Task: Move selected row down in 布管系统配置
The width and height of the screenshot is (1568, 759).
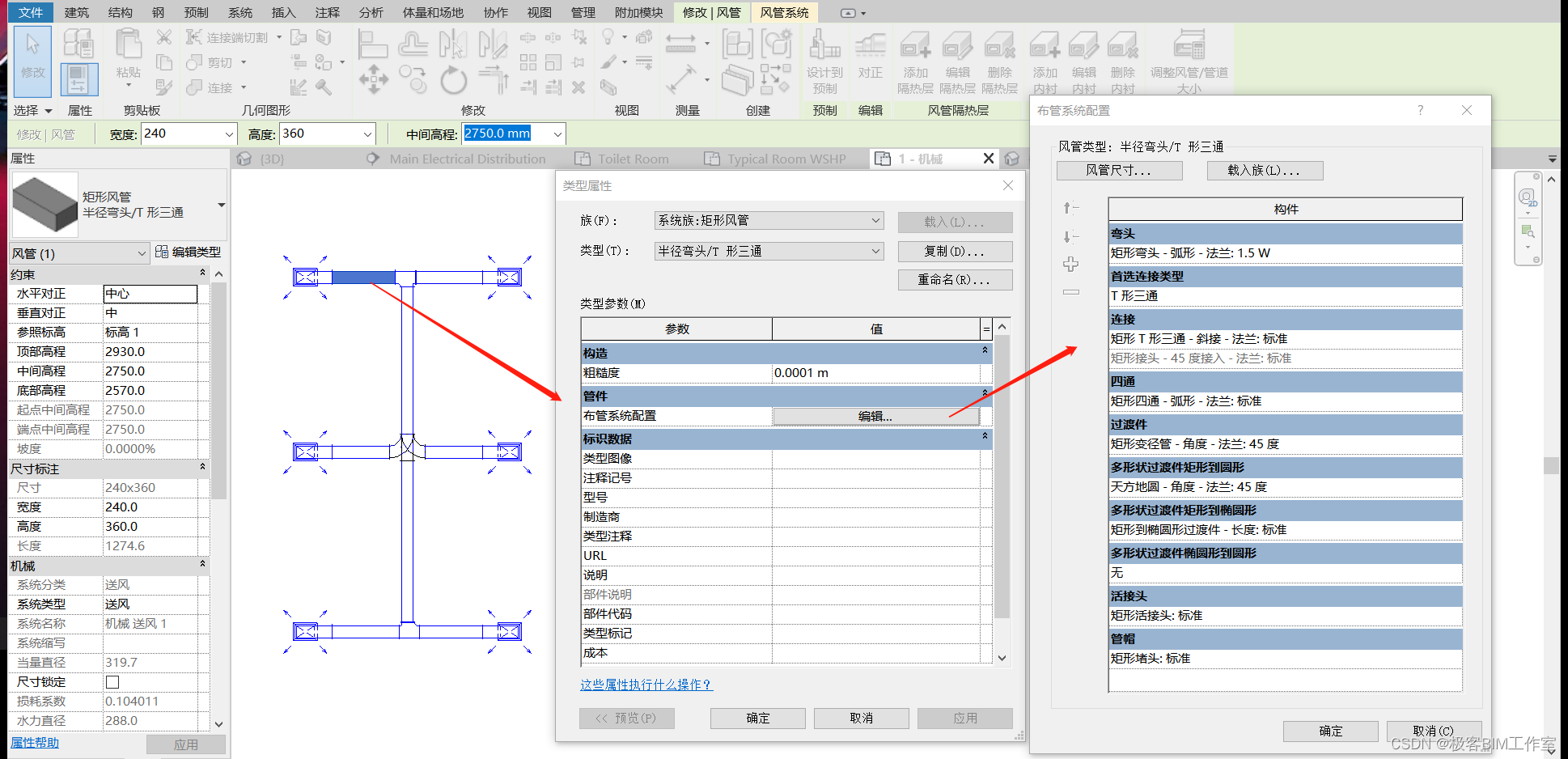Action: click(x=1071, y=236)
